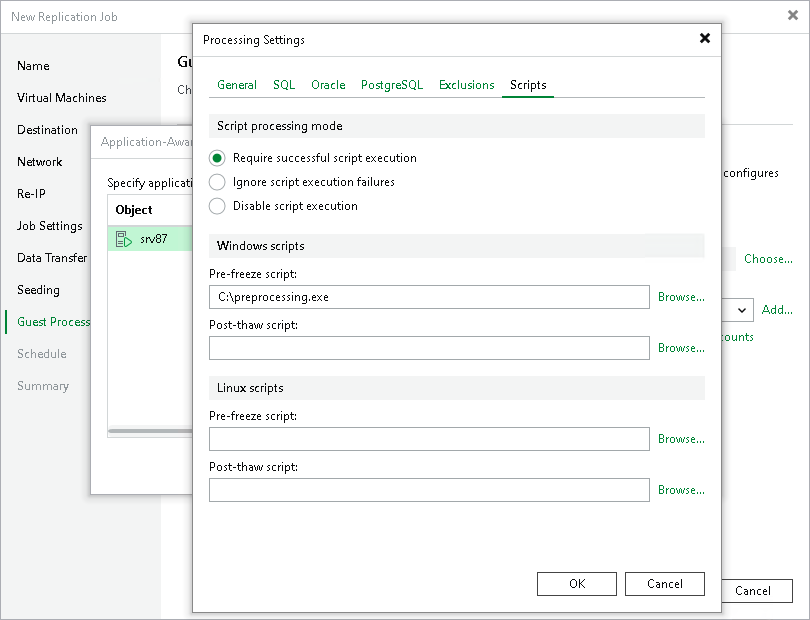The height and width of the screenshot is (620, 810).
Task: Choose Ignore script execution failures option
Action: 217,182
